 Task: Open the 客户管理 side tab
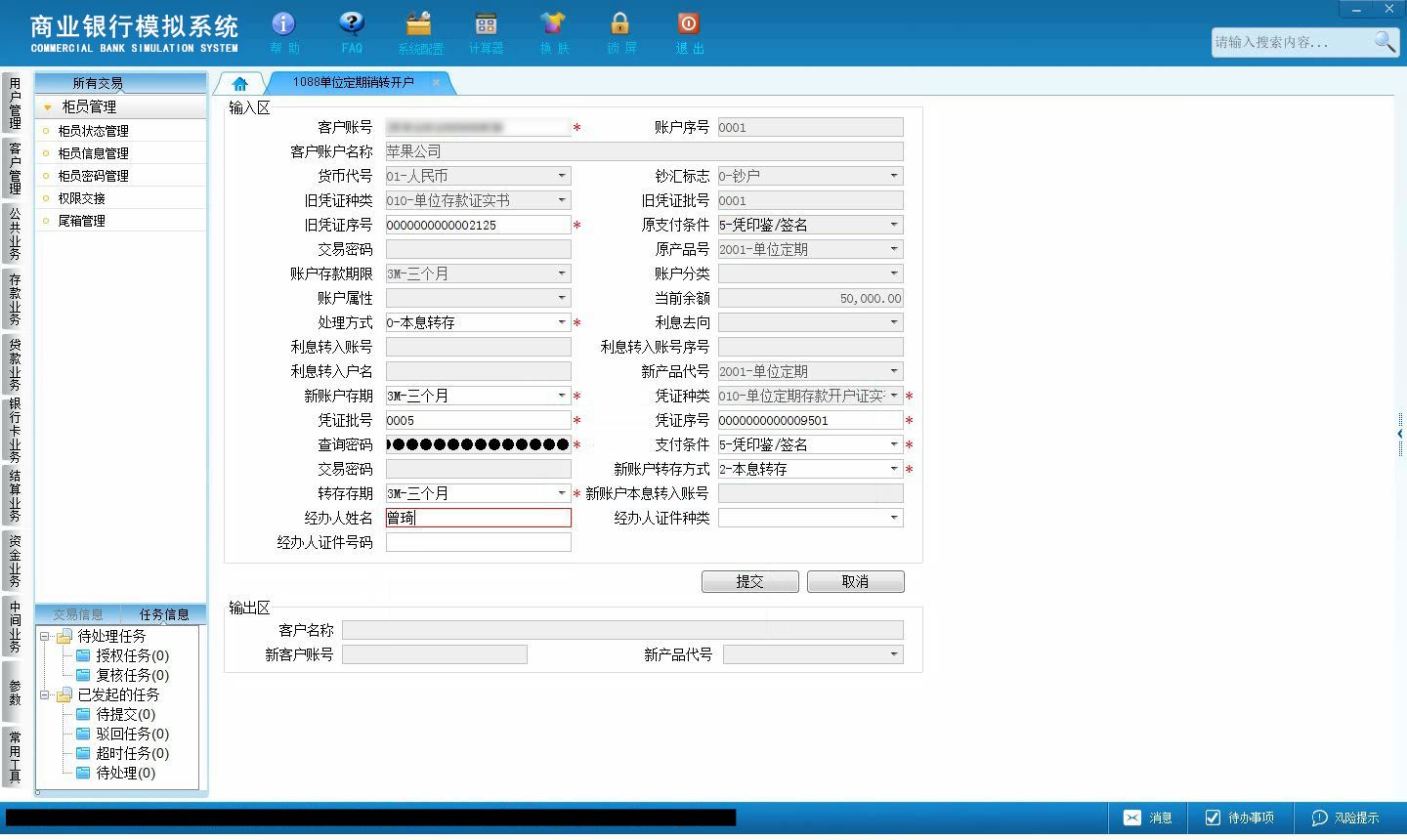14,168
